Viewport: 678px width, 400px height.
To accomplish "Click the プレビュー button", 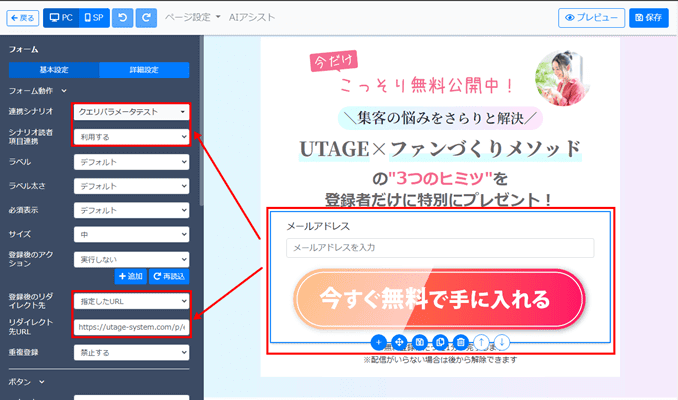I will (591, 18).
